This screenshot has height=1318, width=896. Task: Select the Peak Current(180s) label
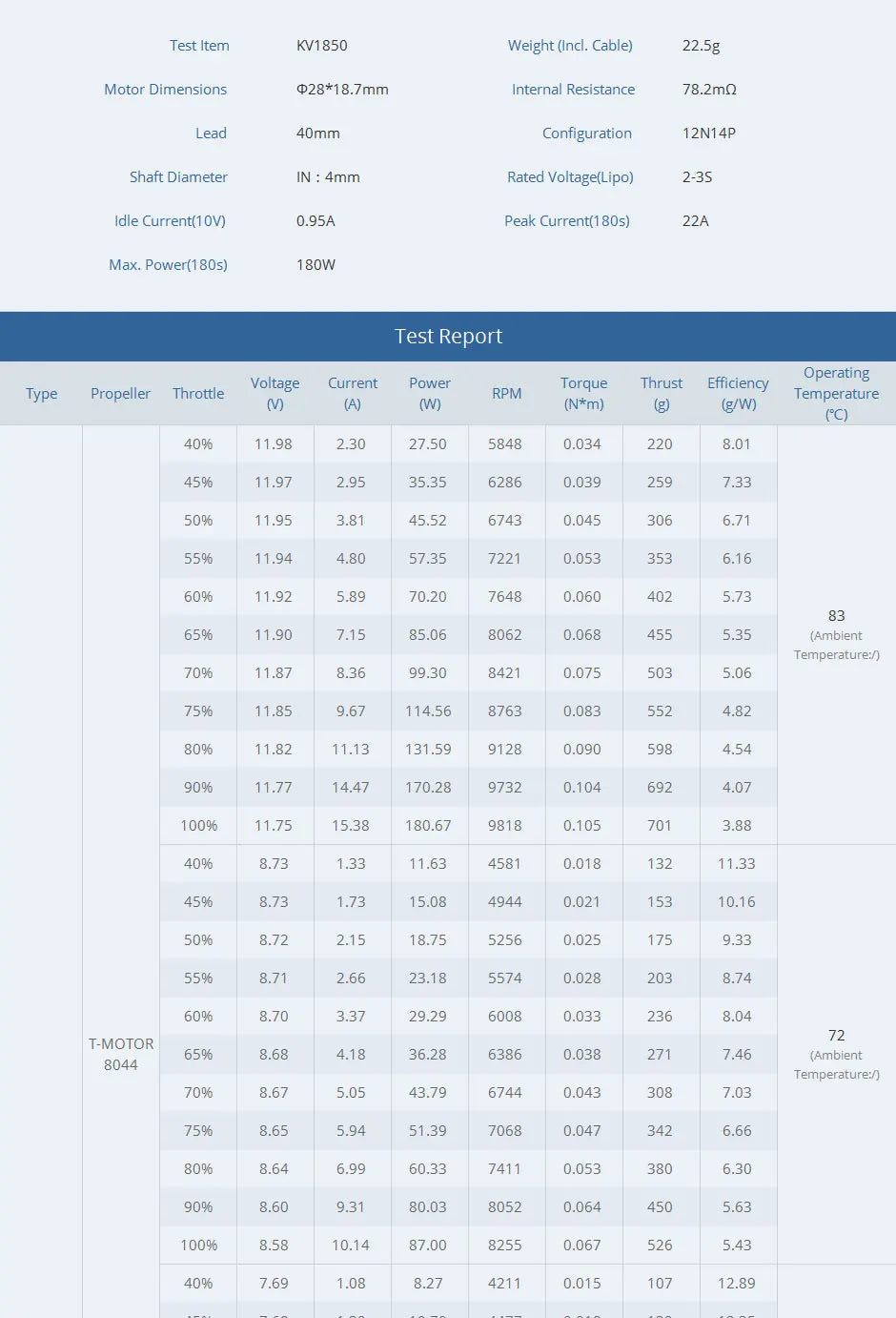(x=567, y=220)
